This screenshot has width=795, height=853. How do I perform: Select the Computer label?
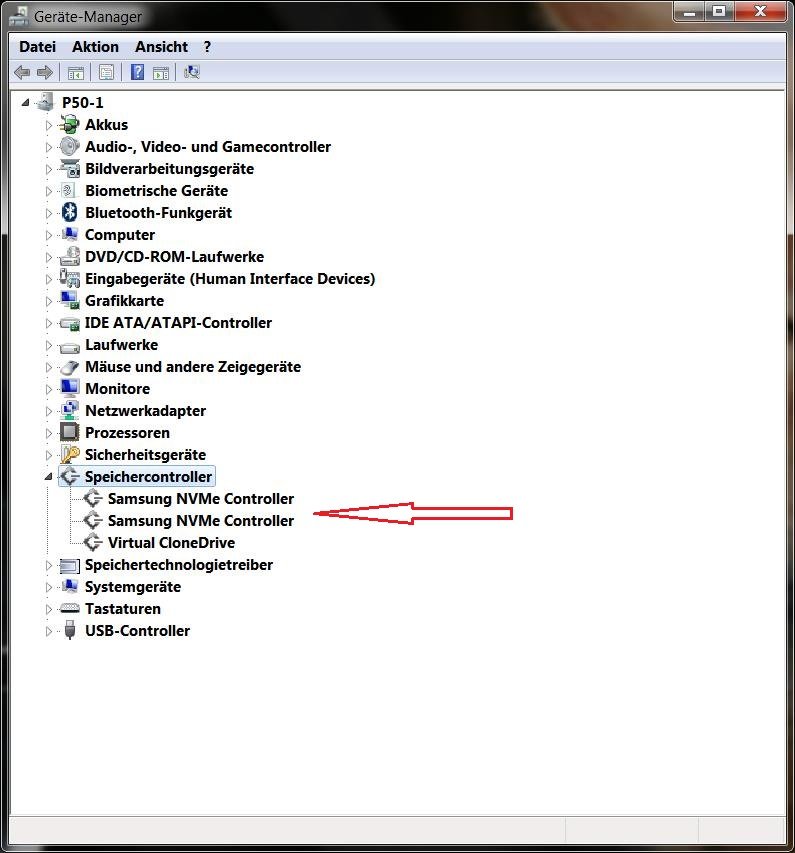(x=120, y=234)
